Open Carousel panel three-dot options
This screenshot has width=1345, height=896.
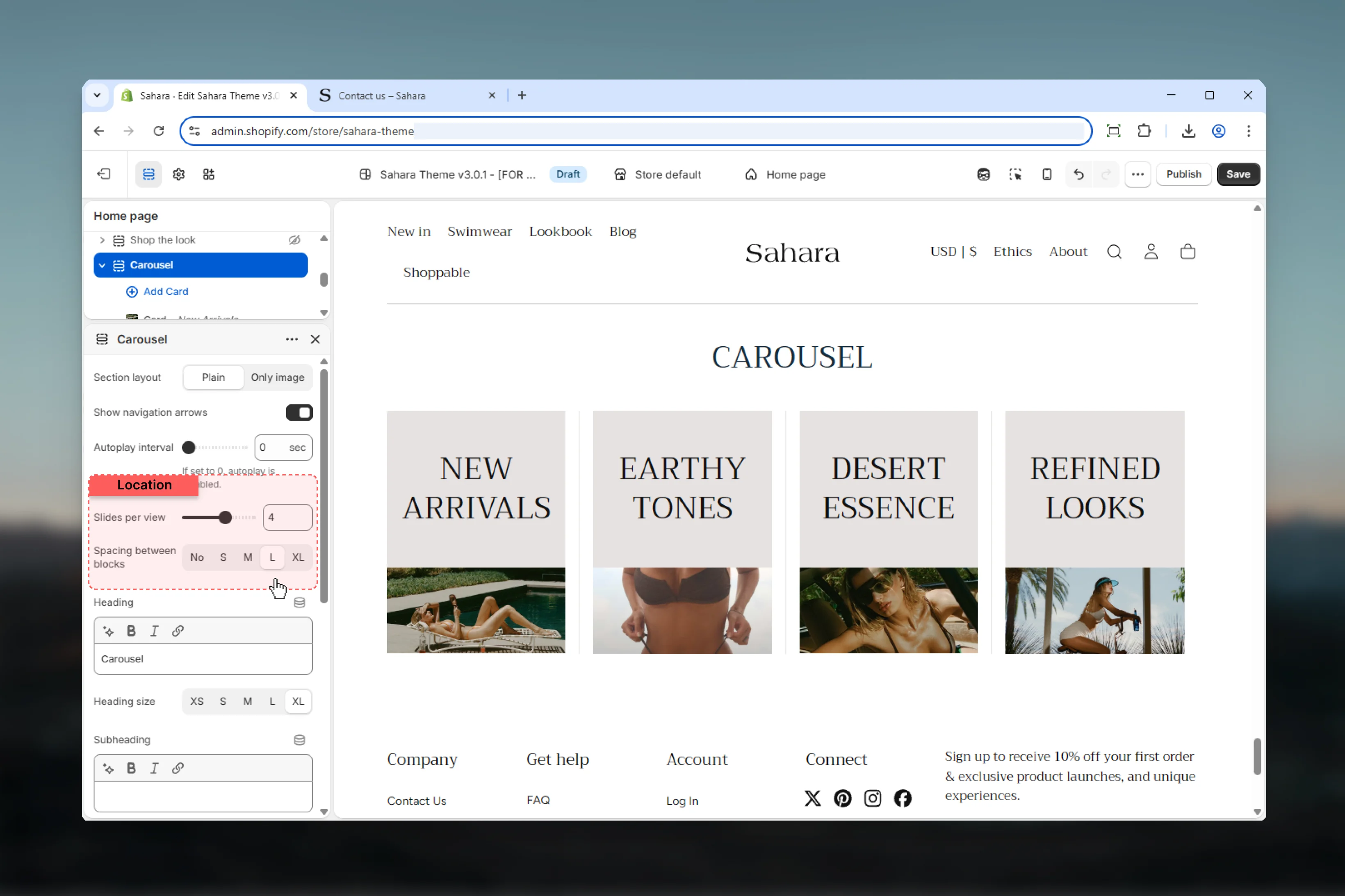tap(292, 339)
